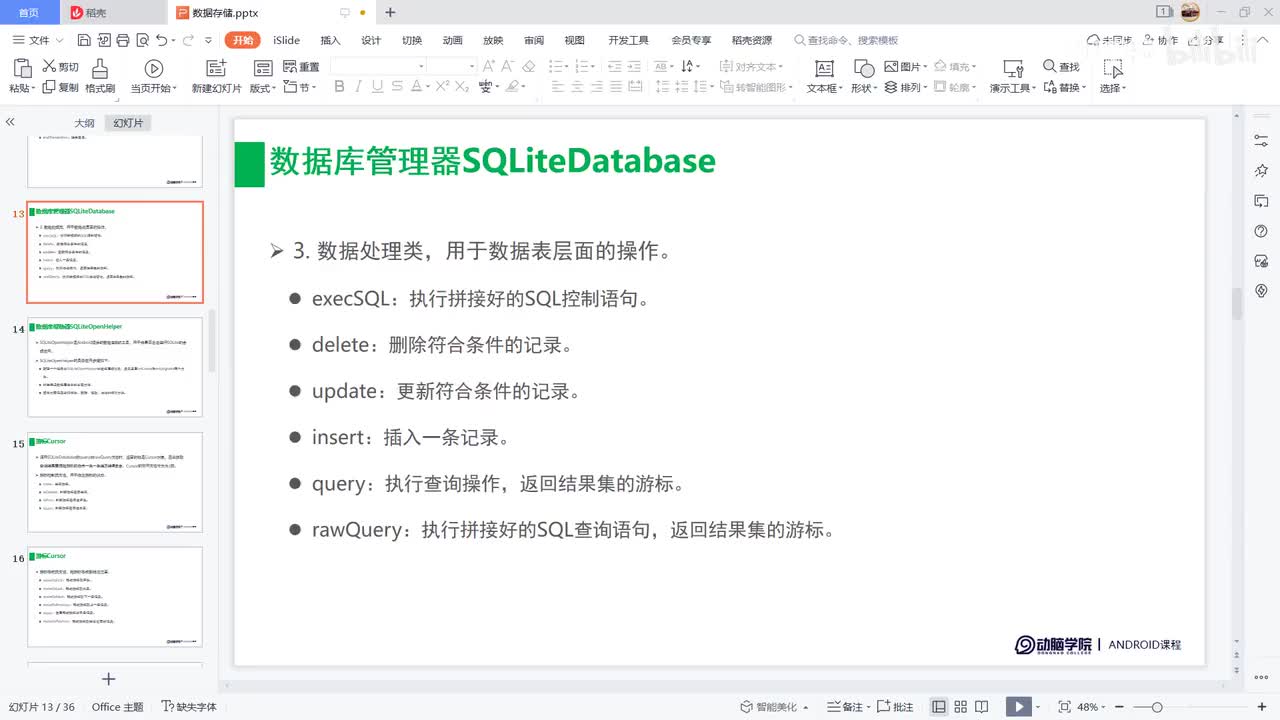Toggle Superscript formatting

(x=442, y=87)
